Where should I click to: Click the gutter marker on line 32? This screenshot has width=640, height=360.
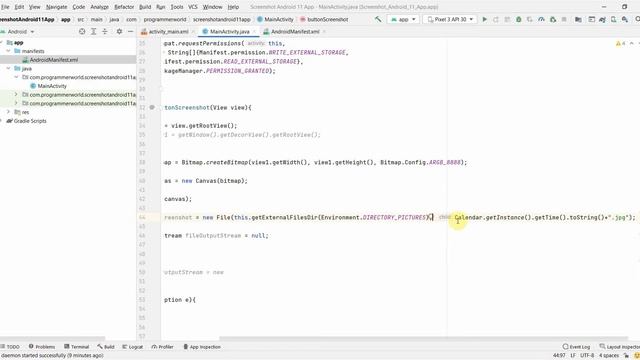pyautogui.click(x=152, y=107)
